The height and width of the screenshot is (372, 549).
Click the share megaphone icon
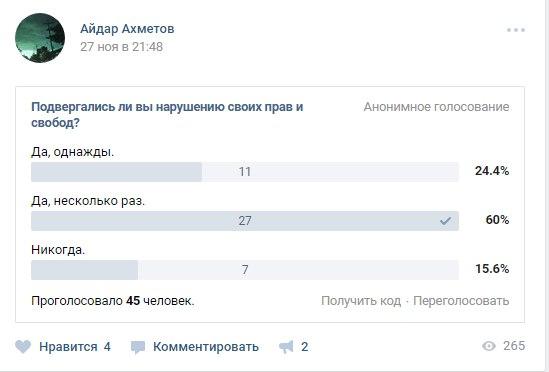point(286,347)
